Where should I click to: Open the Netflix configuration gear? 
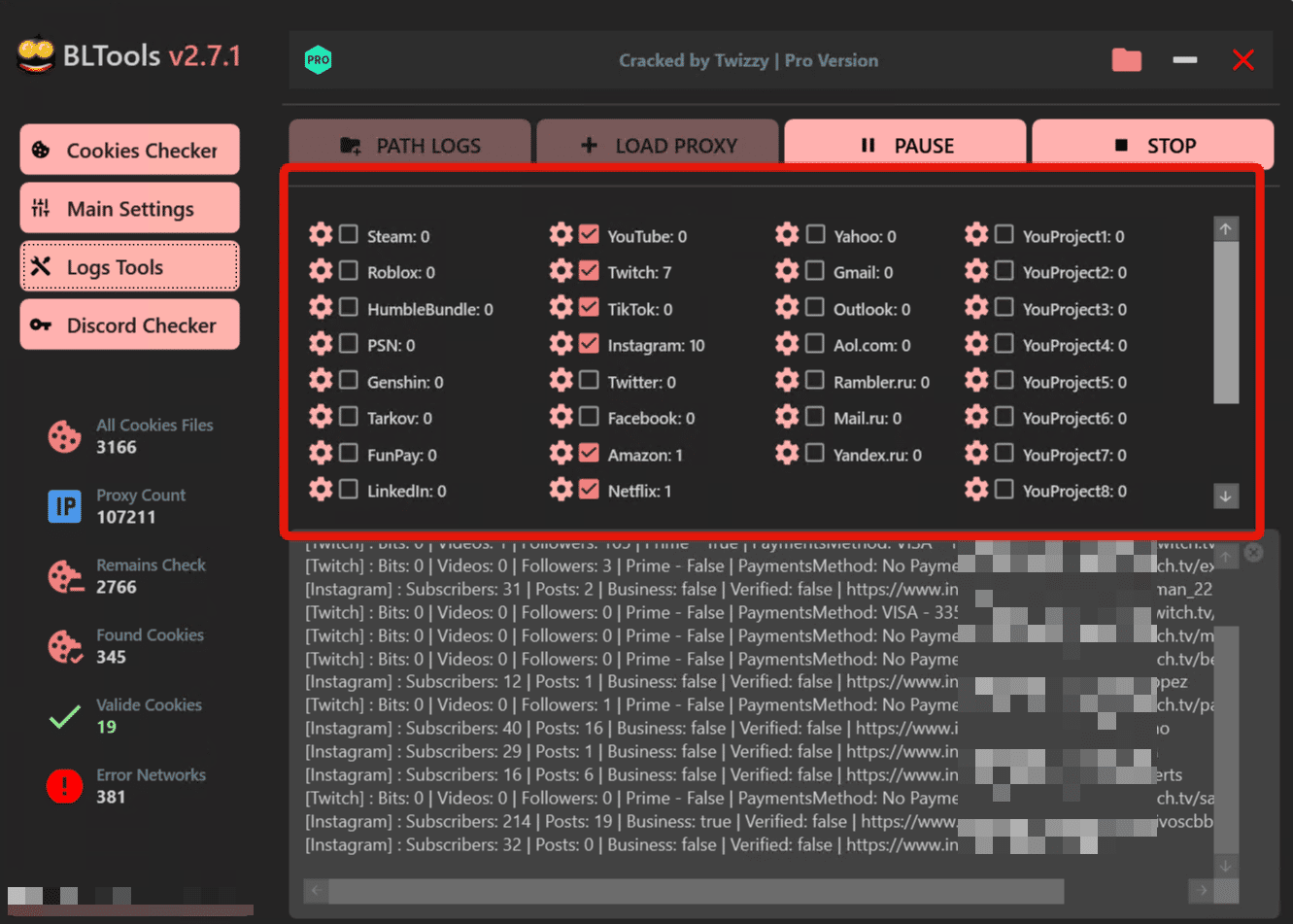coord(561,490)
